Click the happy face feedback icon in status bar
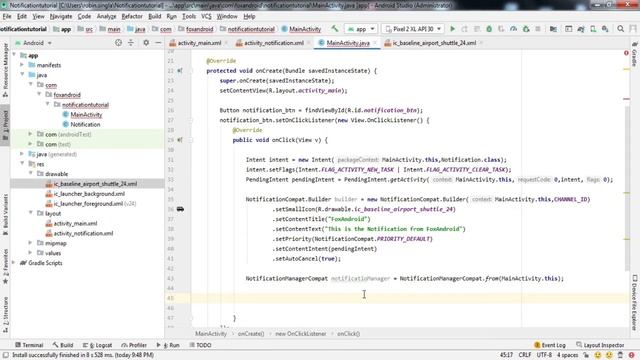Image resolution: width=640 pixels, height=360 pixels. click(x=598, y=355)
